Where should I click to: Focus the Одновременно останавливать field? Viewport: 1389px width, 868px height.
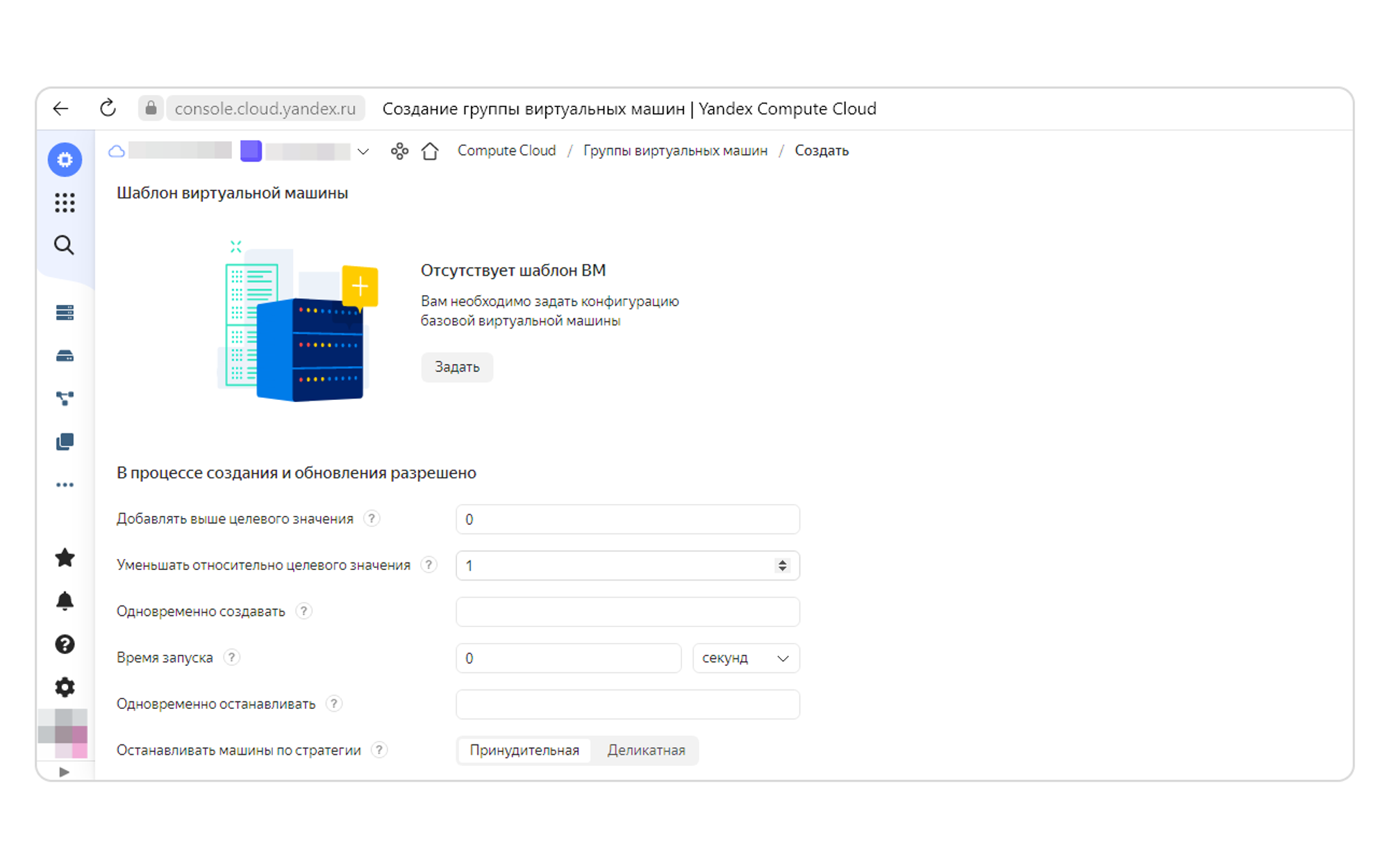point(628,704)
